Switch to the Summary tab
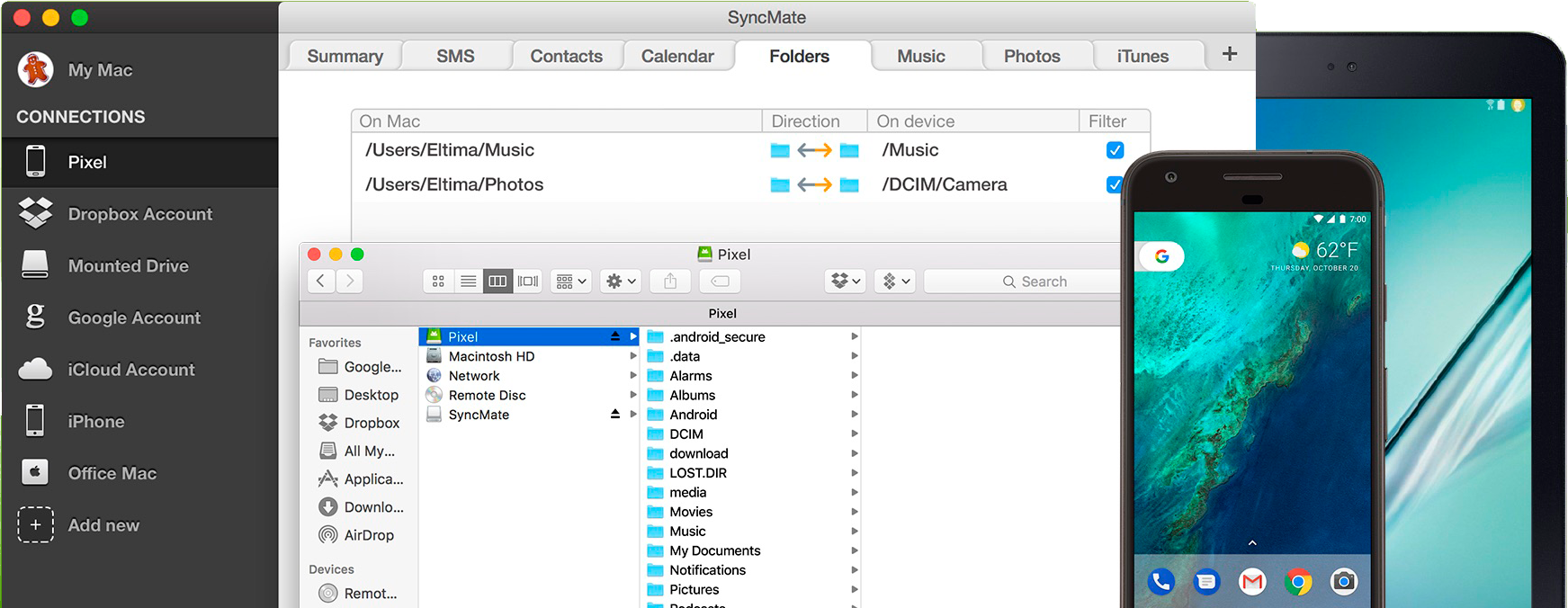Image resolution: width=1568 pixels, height=608 pixels. click(x=345, y=56)
